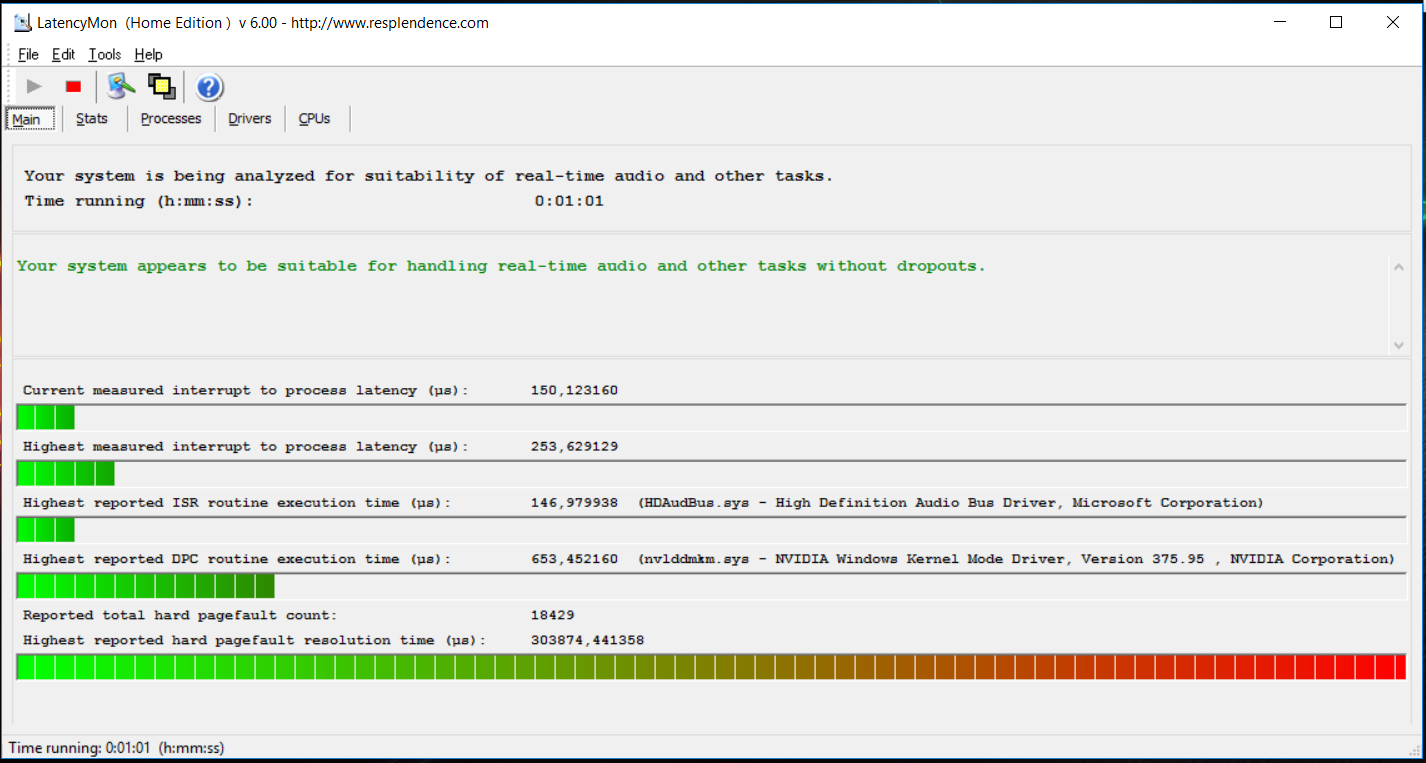
Task: Click the 0:01:01 time running value
Action: pyautogui.click(x=569, y=201)
